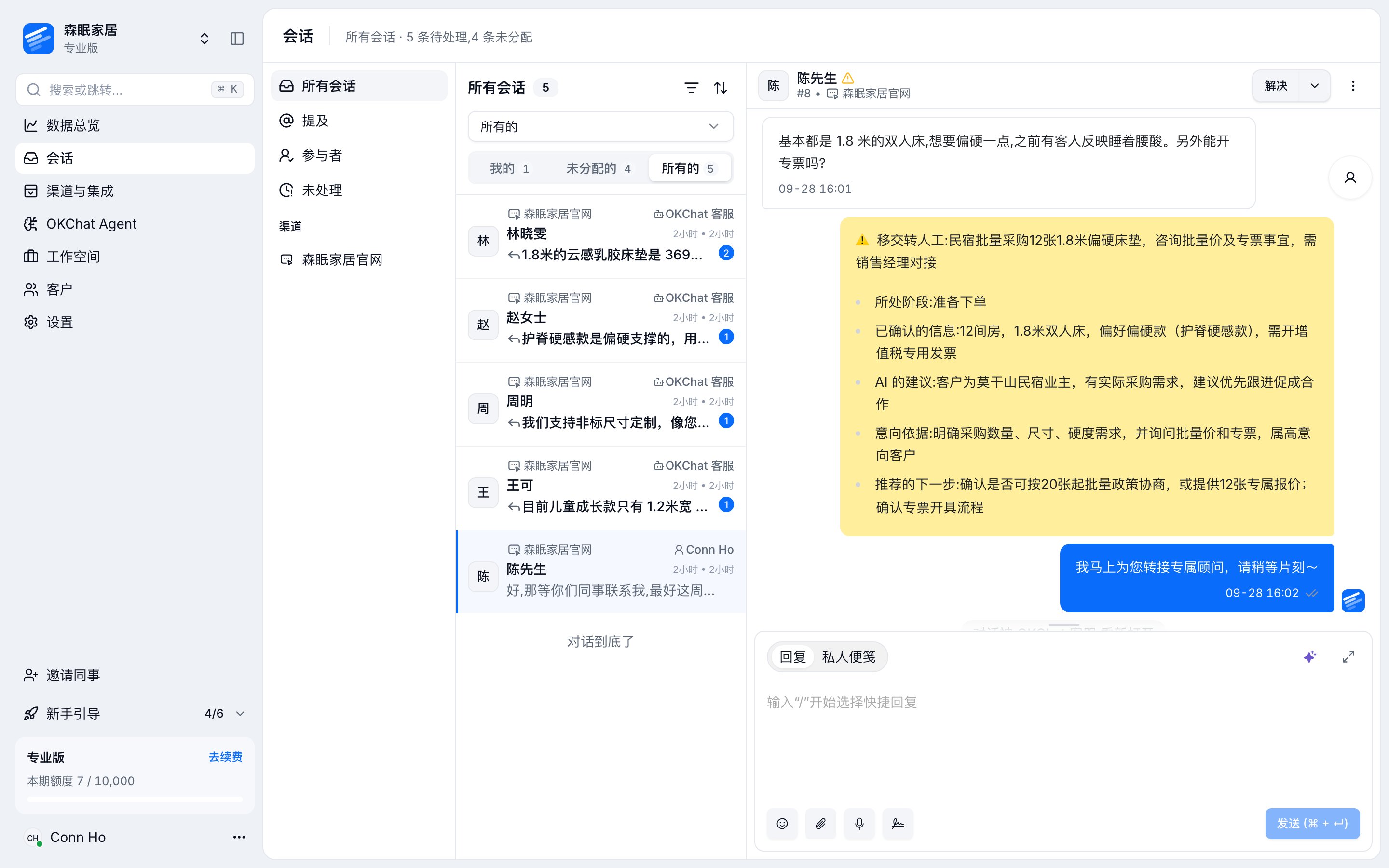Click 邀请同事 to invite colleagues
The image size is (1389, 868).
click(x=135, y=675)
